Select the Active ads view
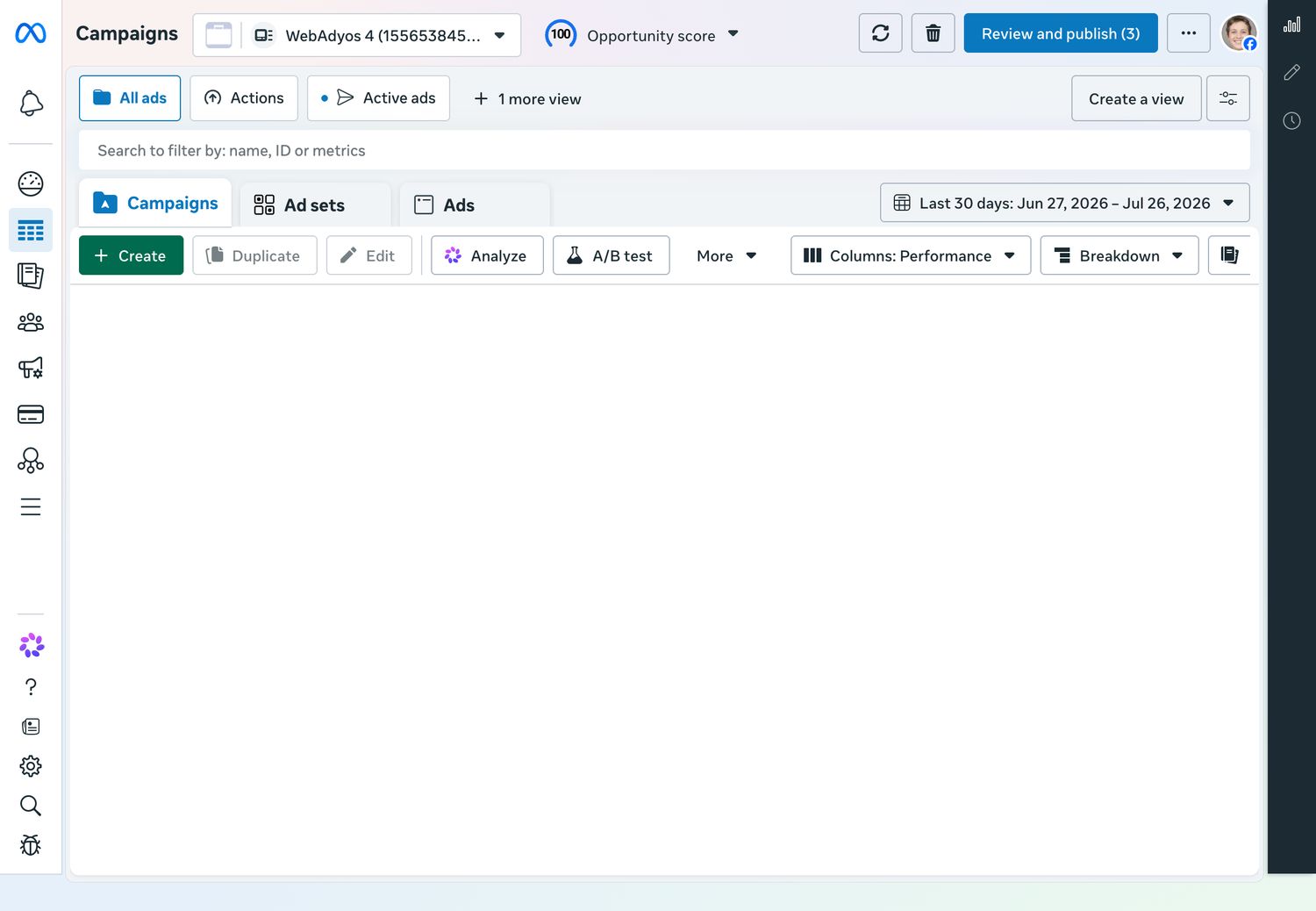This screenshot has height=911, width=1316. click(378, 98)
